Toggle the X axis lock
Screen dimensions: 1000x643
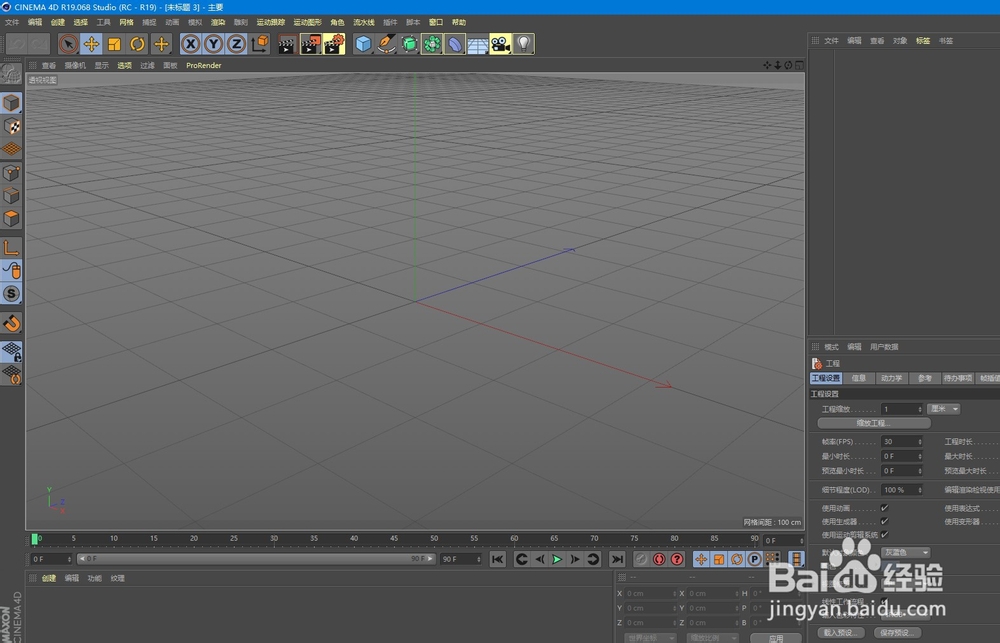[190, 44]
